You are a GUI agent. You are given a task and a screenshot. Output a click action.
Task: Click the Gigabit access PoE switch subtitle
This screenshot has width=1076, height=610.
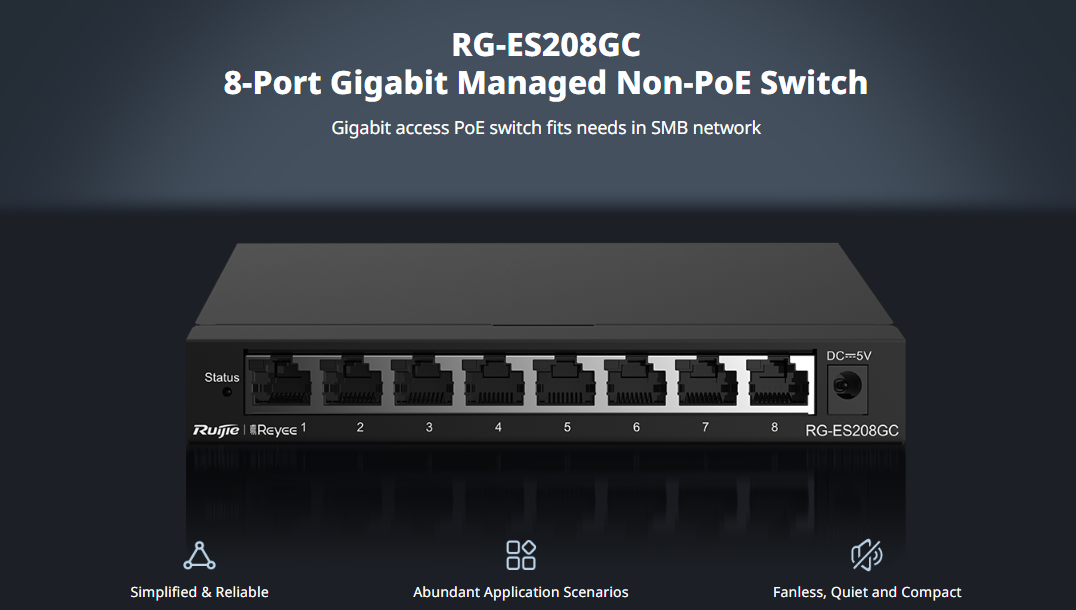coord(546,128)
